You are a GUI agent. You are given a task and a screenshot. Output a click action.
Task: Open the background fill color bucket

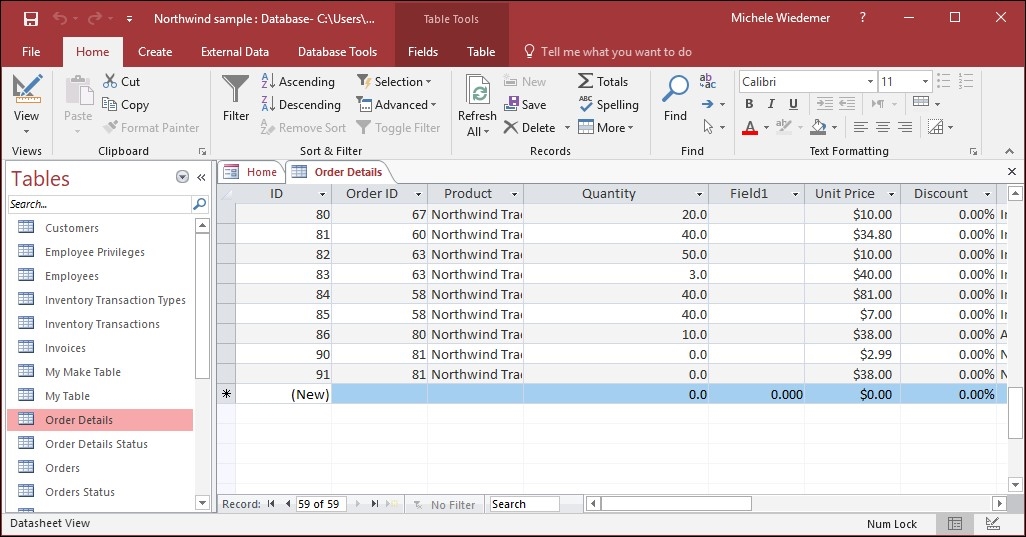819,127
